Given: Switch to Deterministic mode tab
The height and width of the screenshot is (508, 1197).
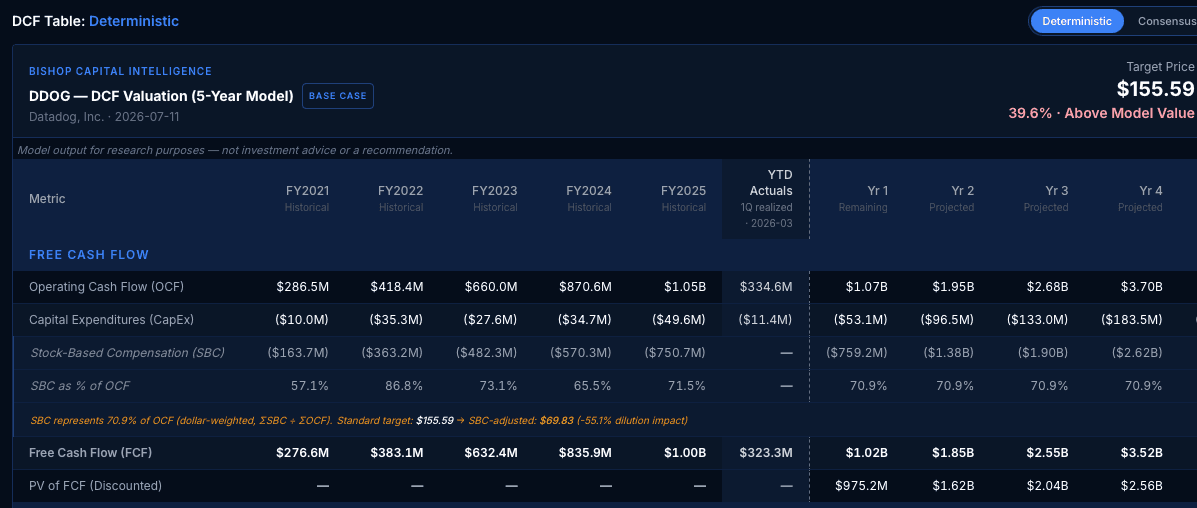Looking at the screenshot, I should [1076, 21].
